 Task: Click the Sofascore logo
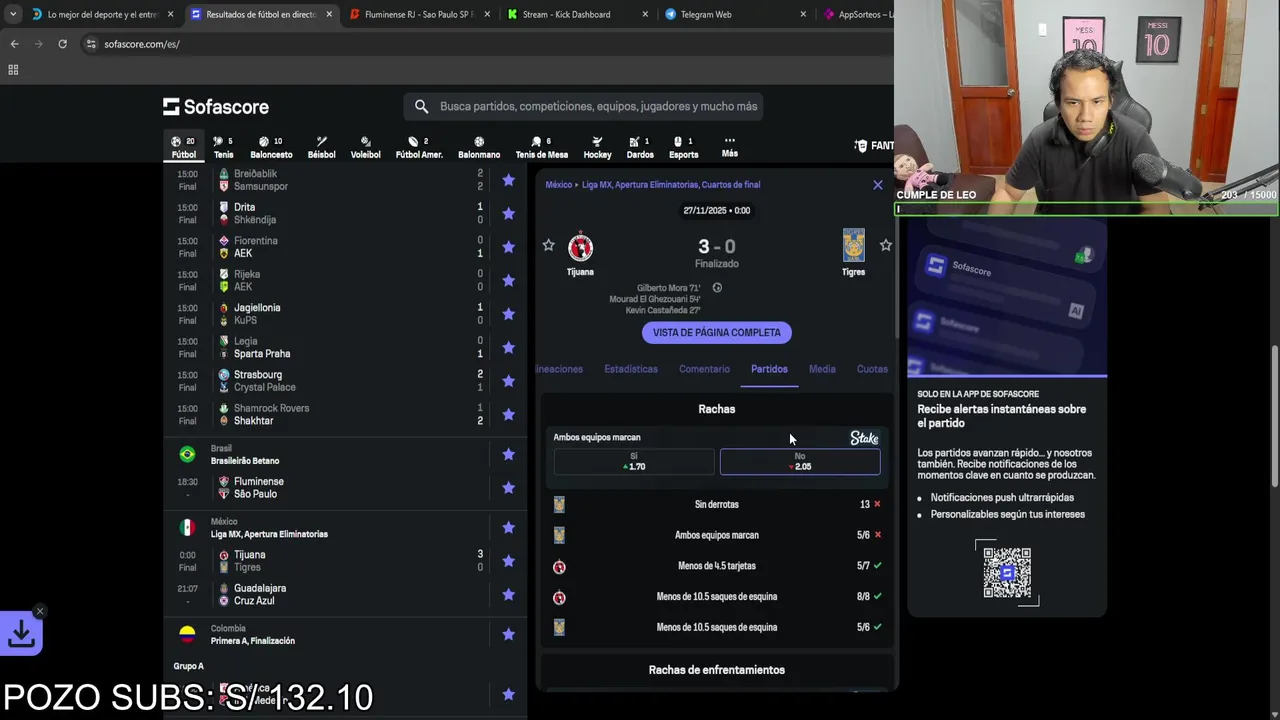pyautogui.click(x=216, y=107)
